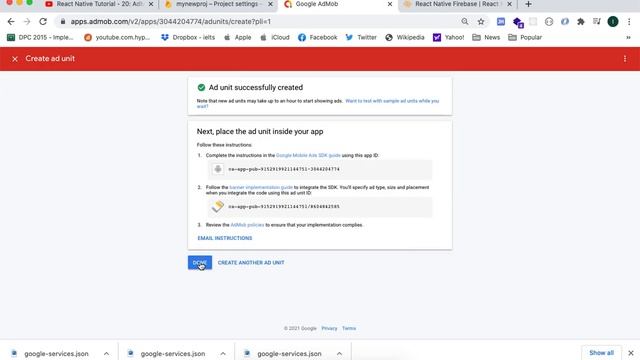Click the blue DONE button
Image resolution: width=640 pixels, height=360 pixels.
click(200, 262)
